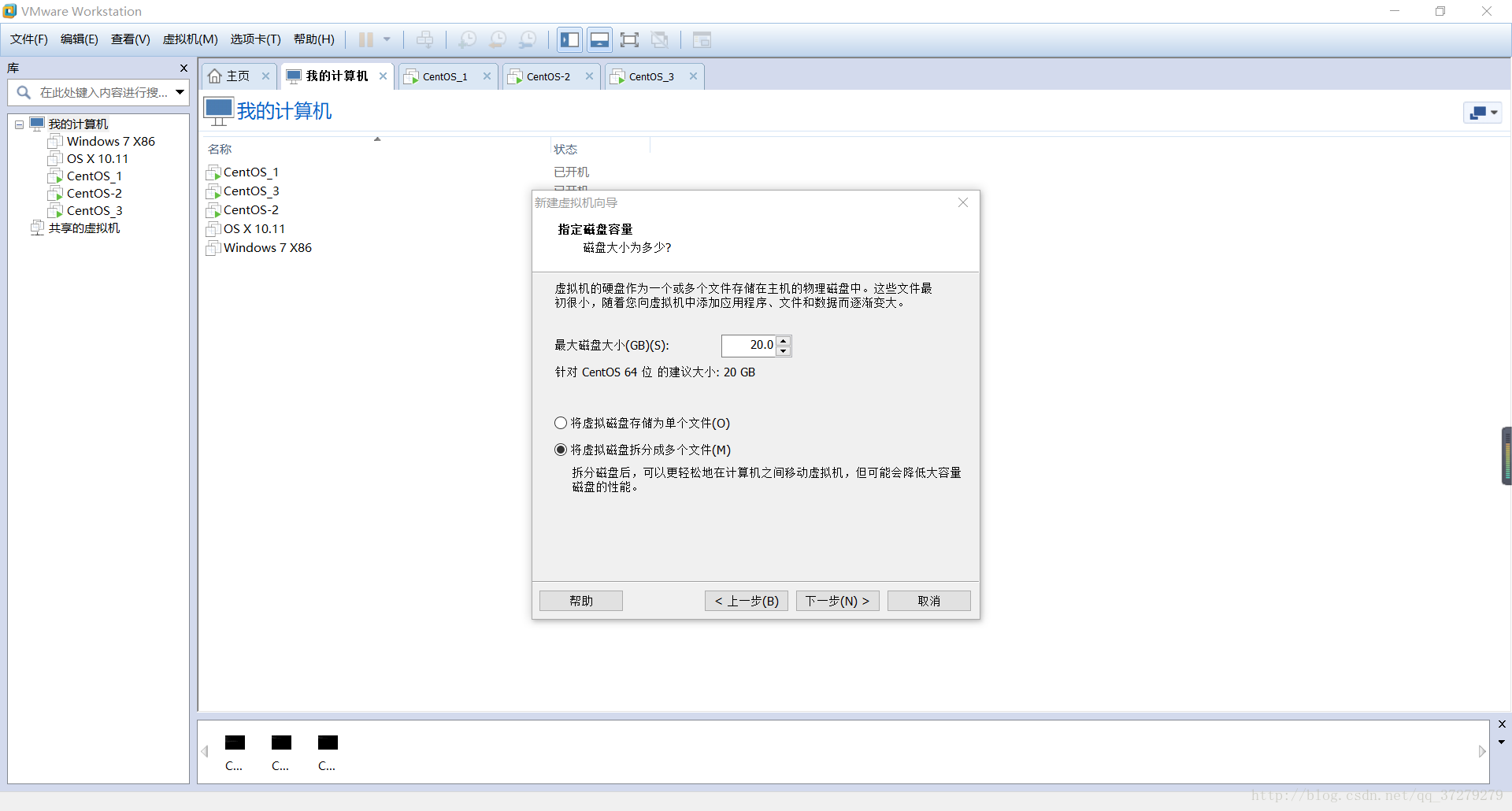This screenshot has width=1512, height=811.
Task: Open the 虚拟机(M) menu
Action: tap(191, 39)
